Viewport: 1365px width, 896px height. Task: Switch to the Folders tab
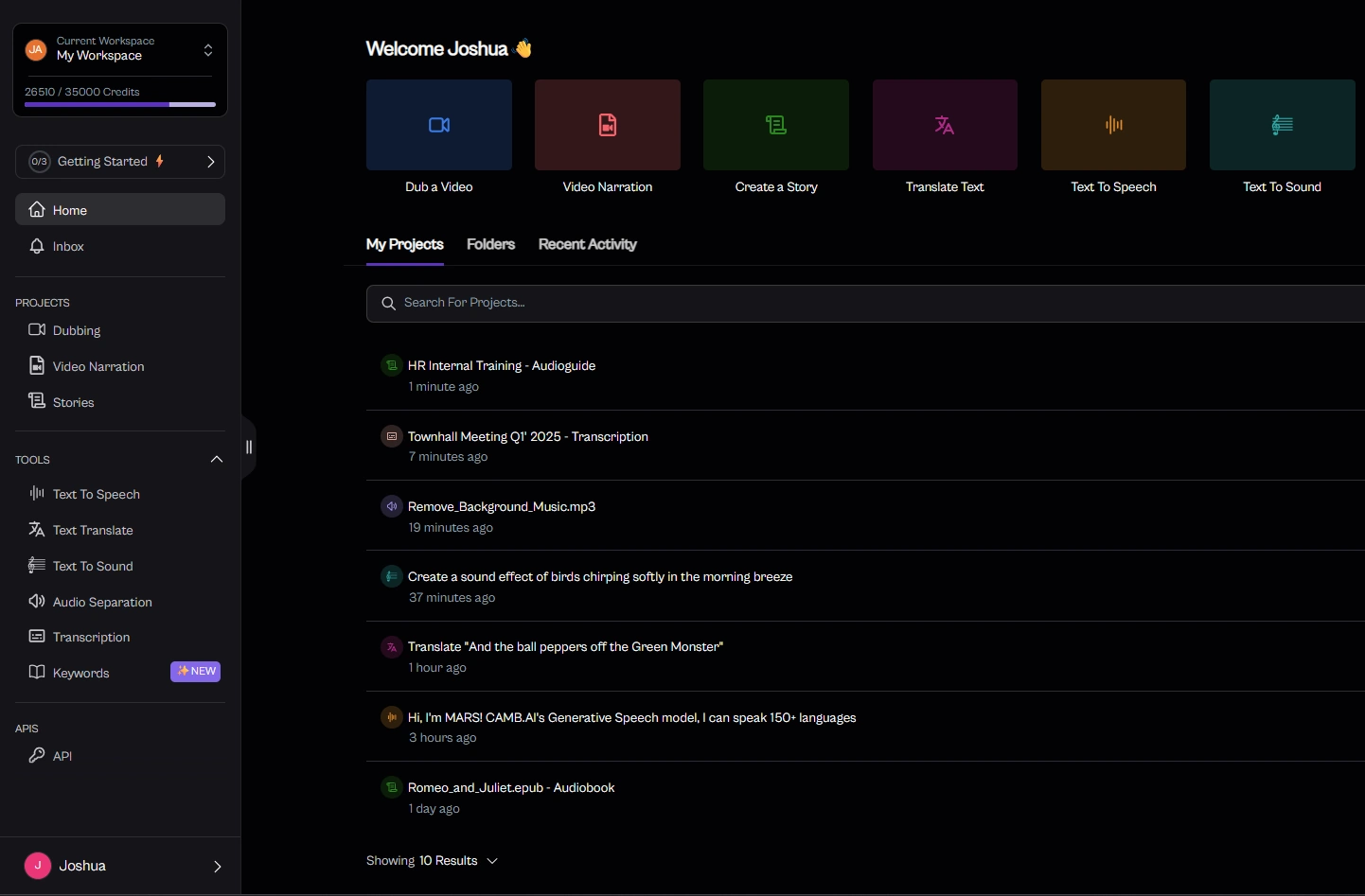(x=490, y=244)
